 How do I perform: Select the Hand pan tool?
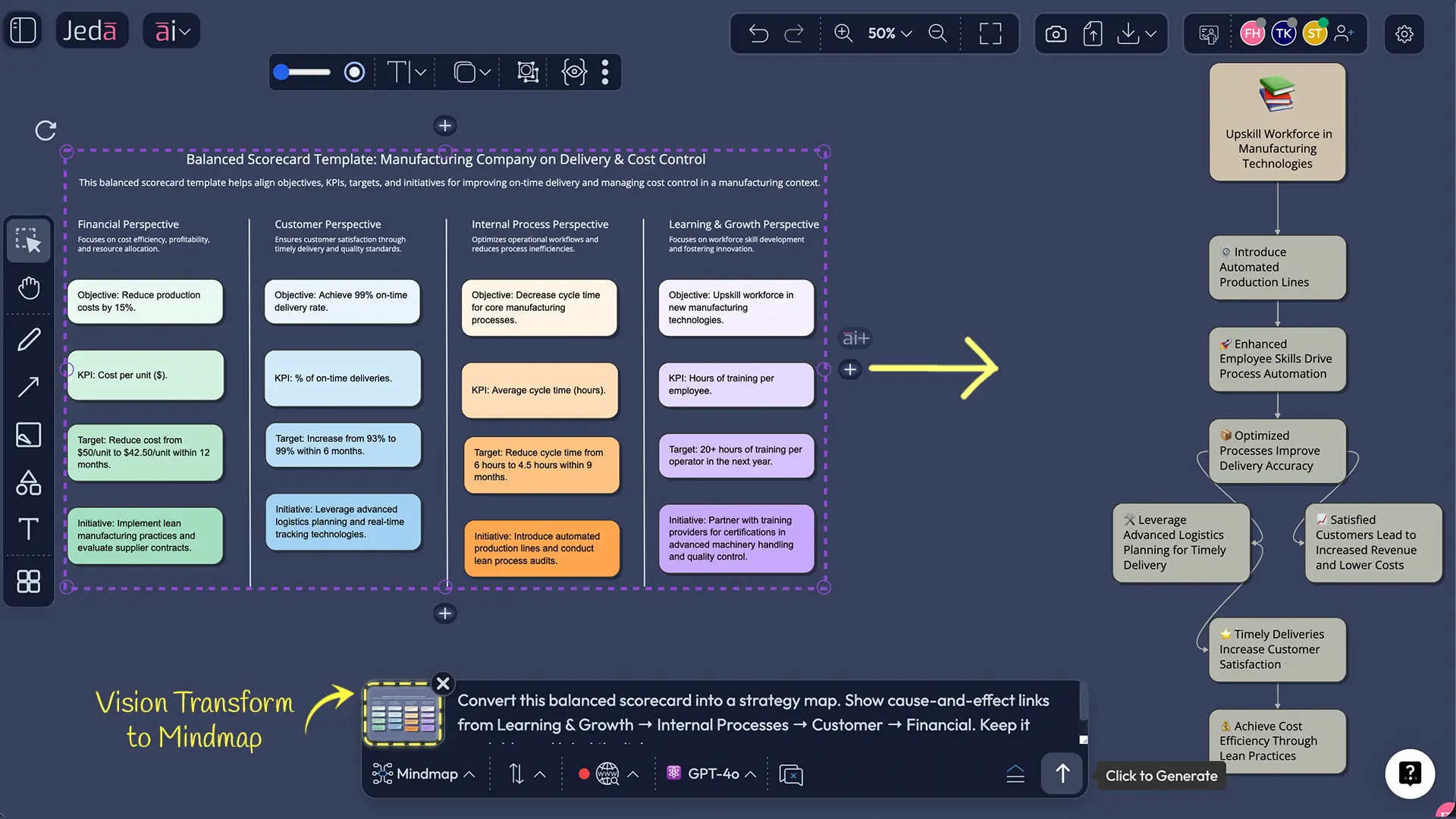click(x=29, y=288)
